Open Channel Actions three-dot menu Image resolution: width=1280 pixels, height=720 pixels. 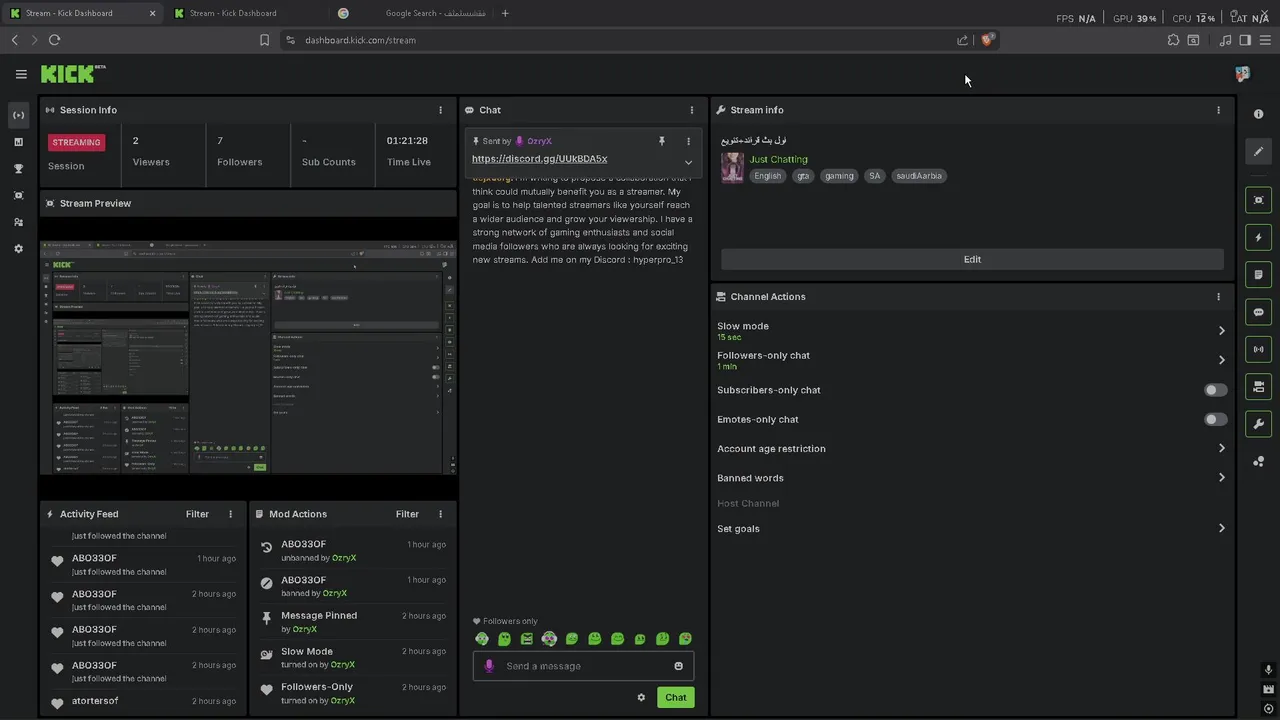pyautogui.click(x=1218, y=297)
